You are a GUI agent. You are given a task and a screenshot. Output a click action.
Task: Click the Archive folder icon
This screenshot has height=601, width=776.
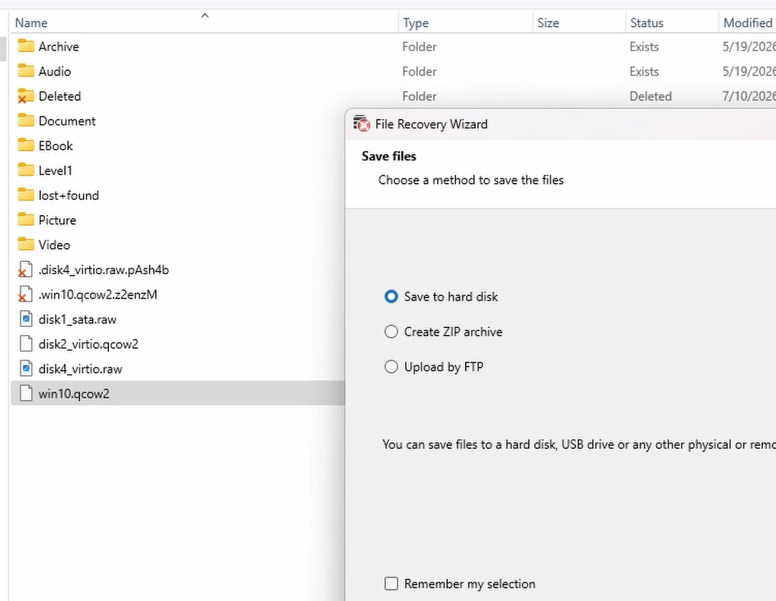click(x=26, y=46)
